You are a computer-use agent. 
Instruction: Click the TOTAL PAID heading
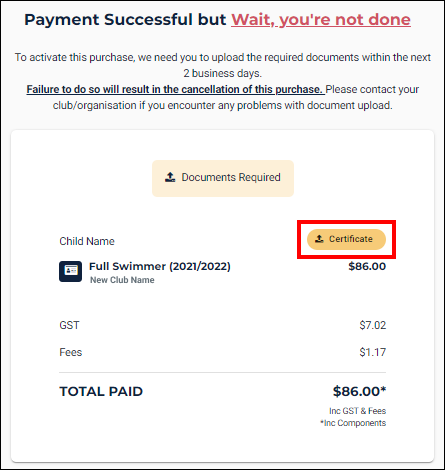(101, 391)
